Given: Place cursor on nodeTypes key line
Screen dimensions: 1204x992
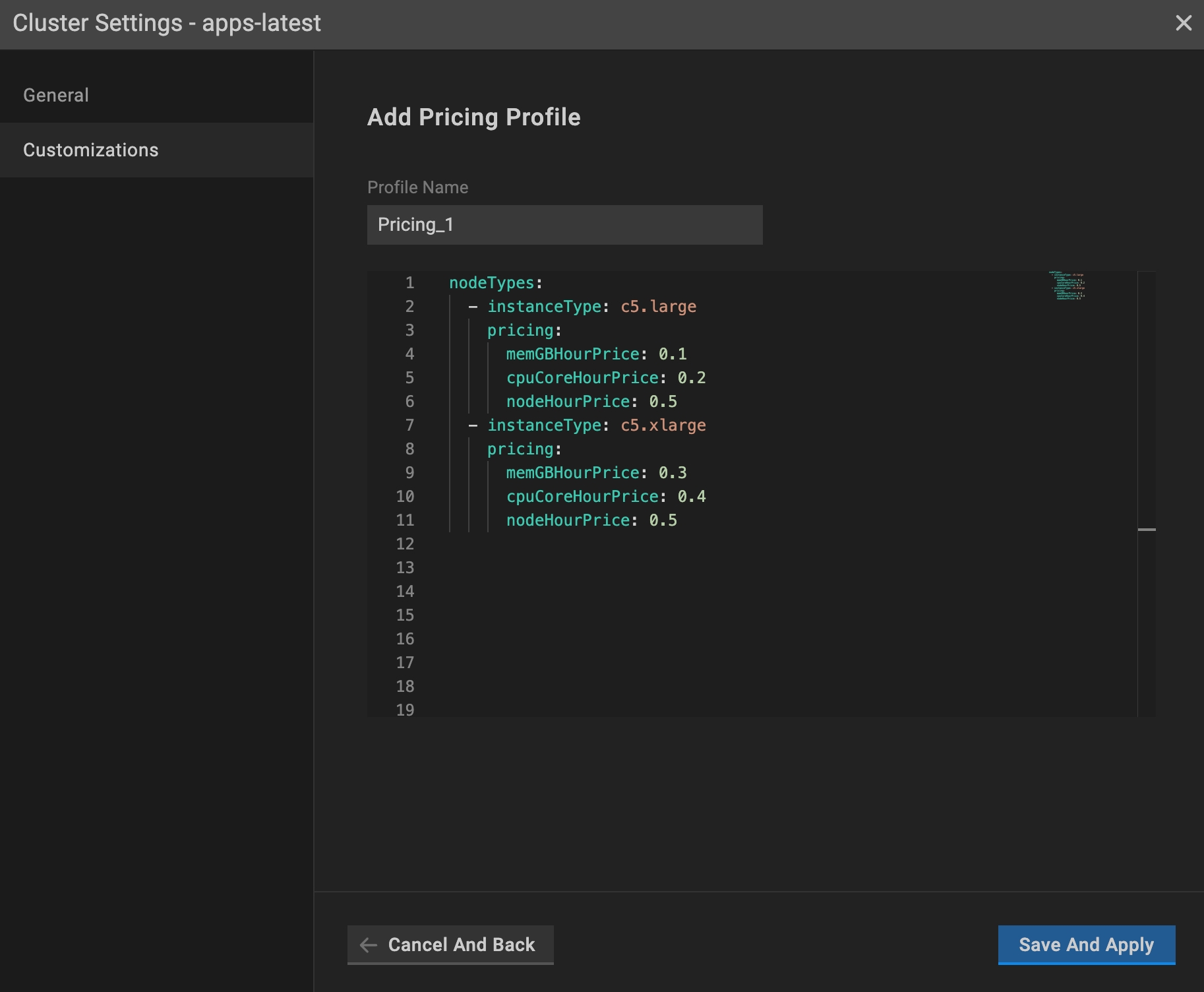Looking at the screenshot, I should pos(491,283).
